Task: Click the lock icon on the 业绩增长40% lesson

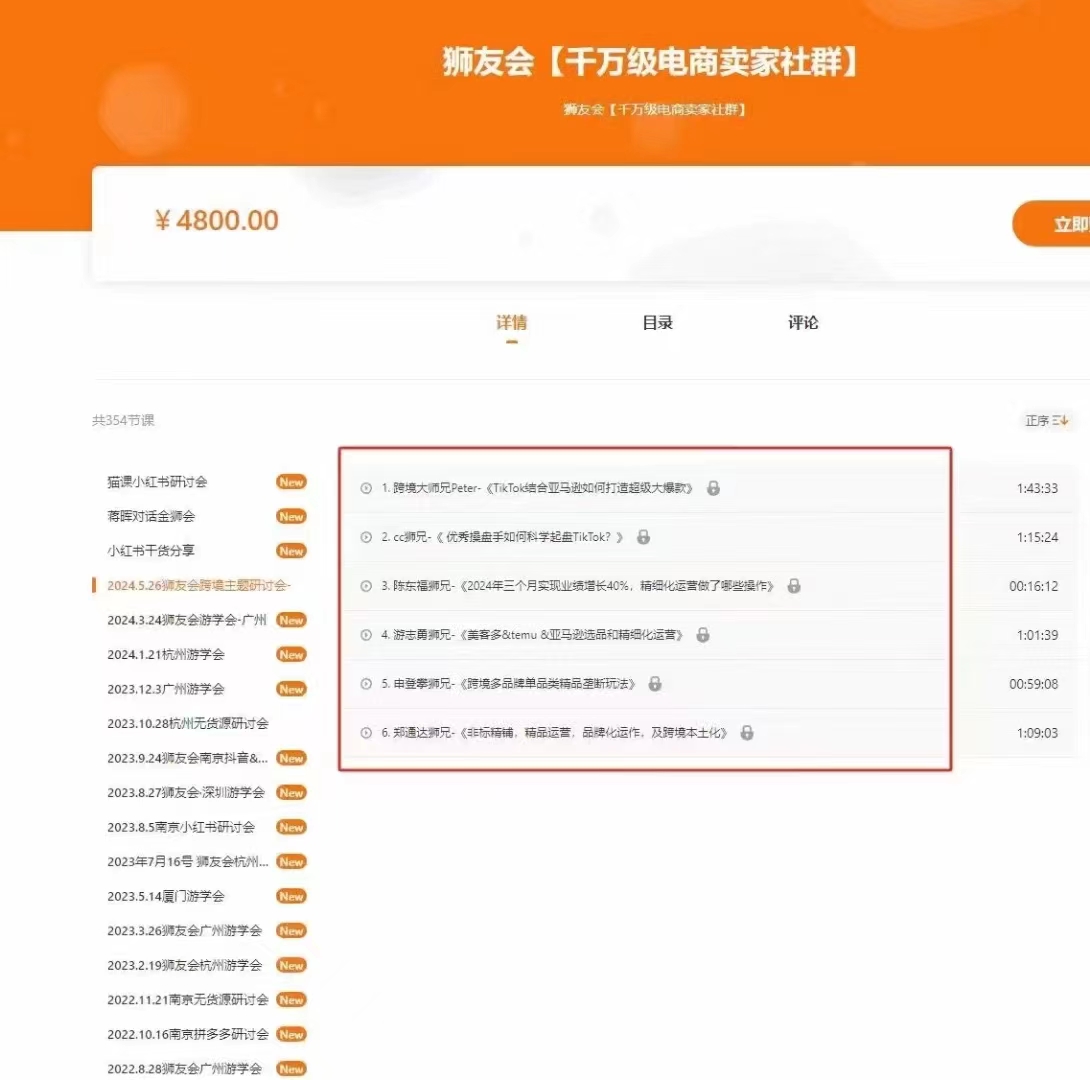Action: pos(794,586)
